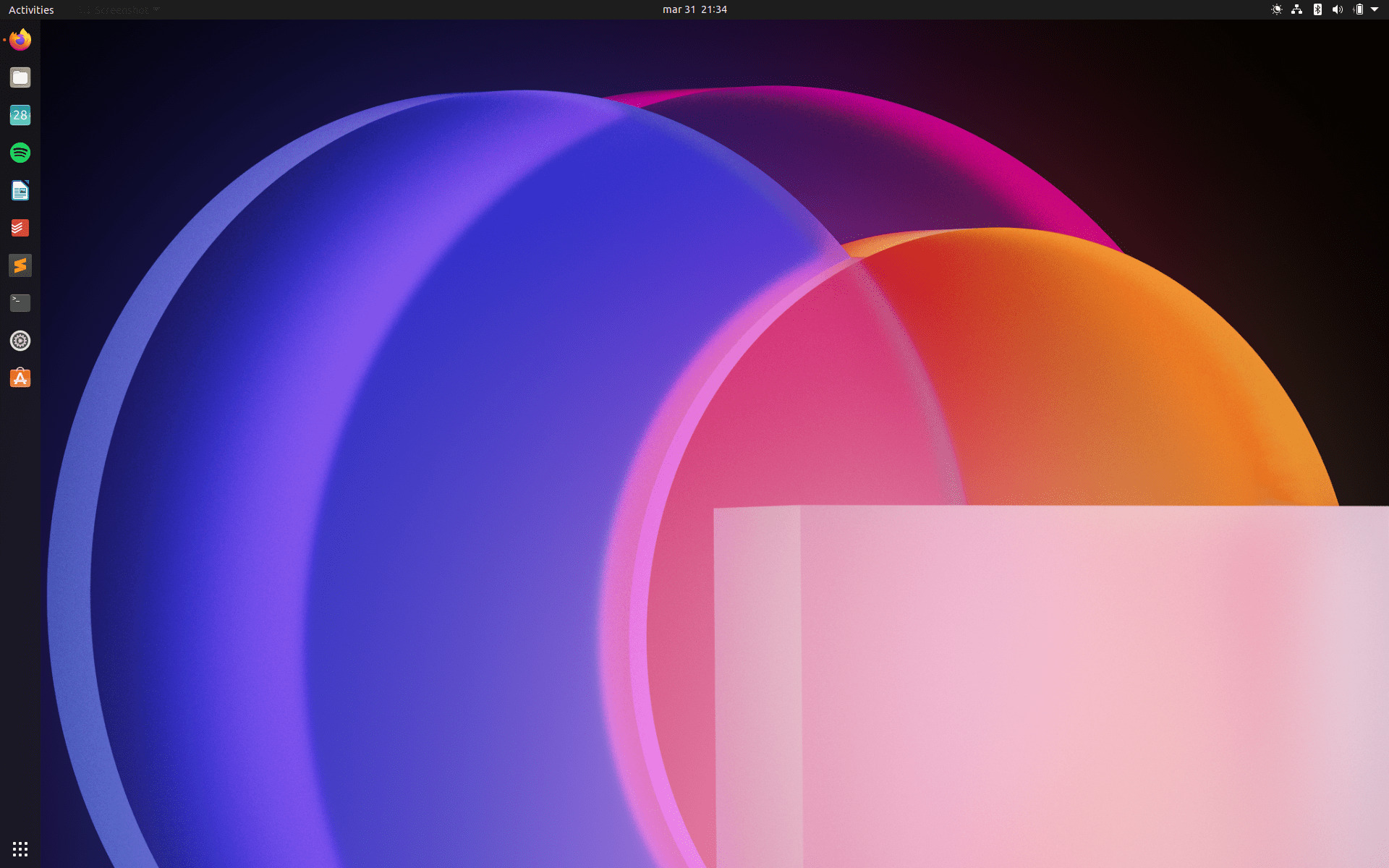Open the faded Screenshot app menu in top bar
The width and height of the screenshot is (1389, 868).
[x=119, y=9]
